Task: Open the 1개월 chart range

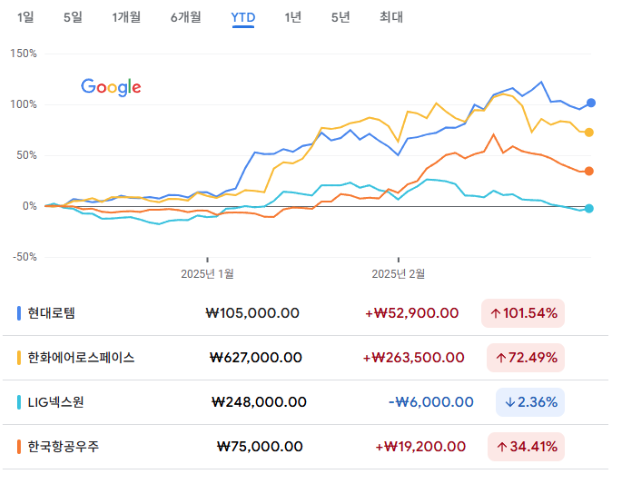Action: 126,17
